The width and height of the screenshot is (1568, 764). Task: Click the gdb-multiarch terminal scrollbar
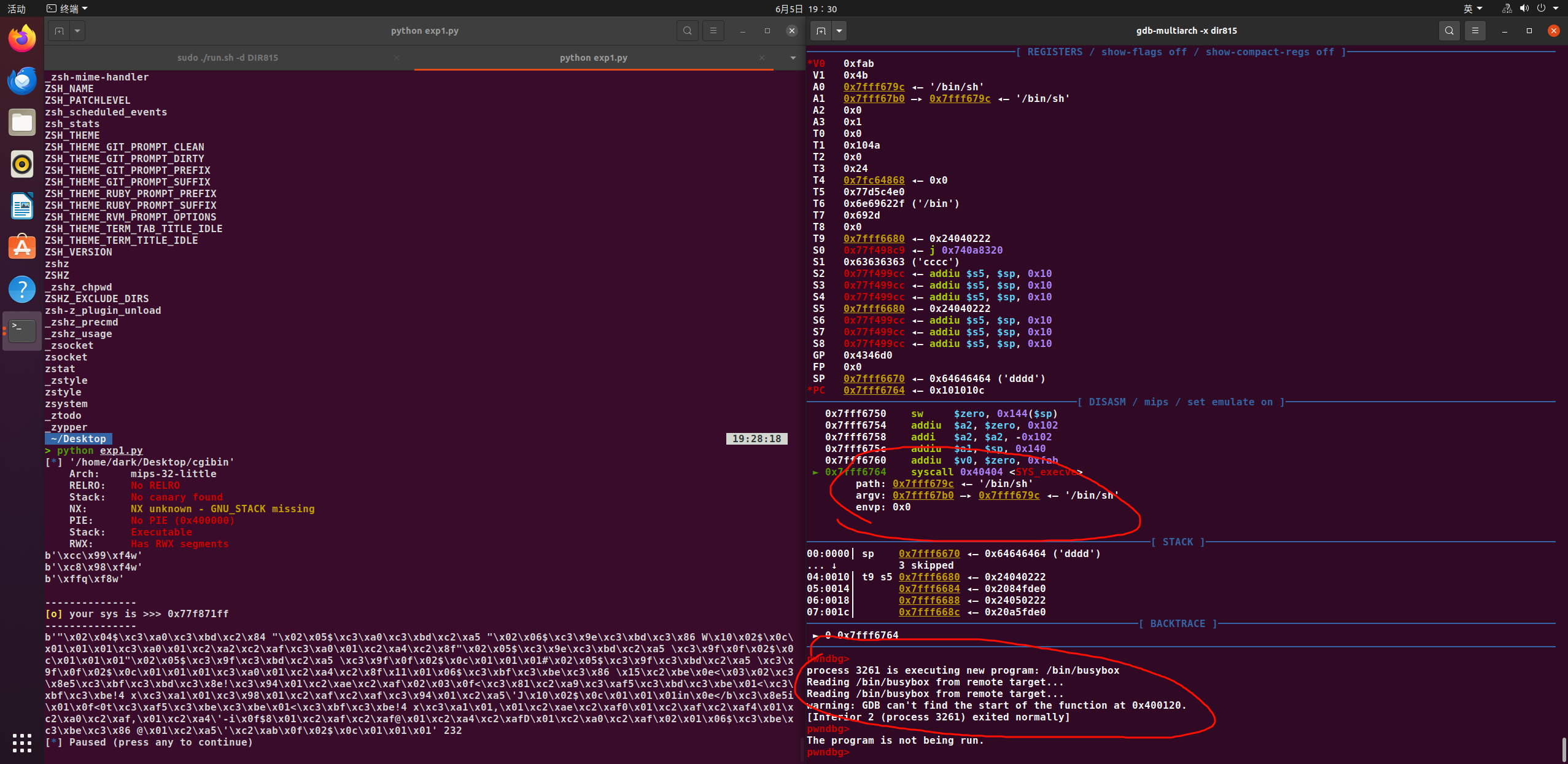pos(1564,749)
